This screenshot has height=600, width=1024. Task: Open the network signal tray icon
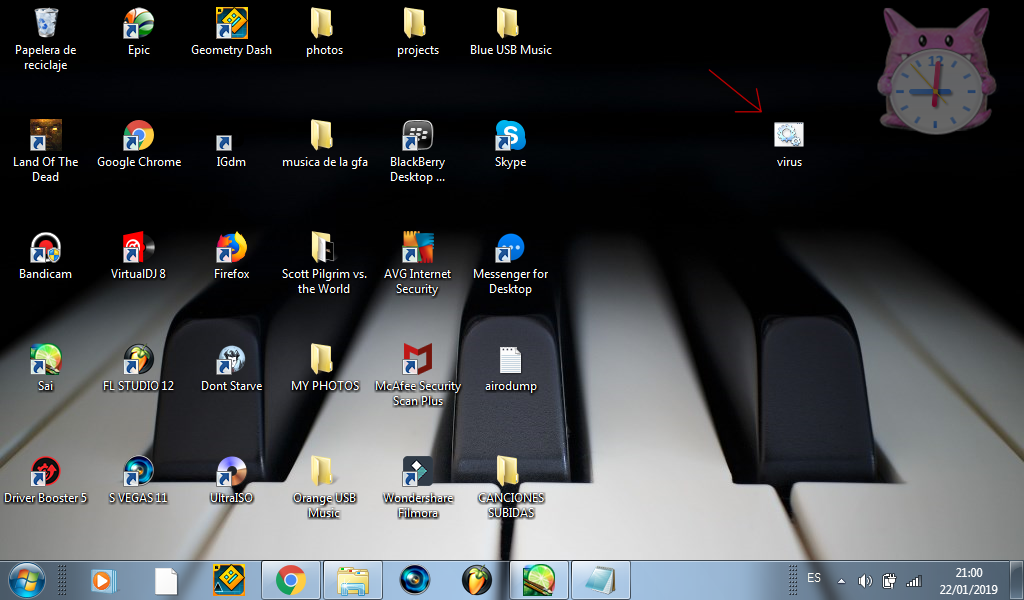pos(914,580)
